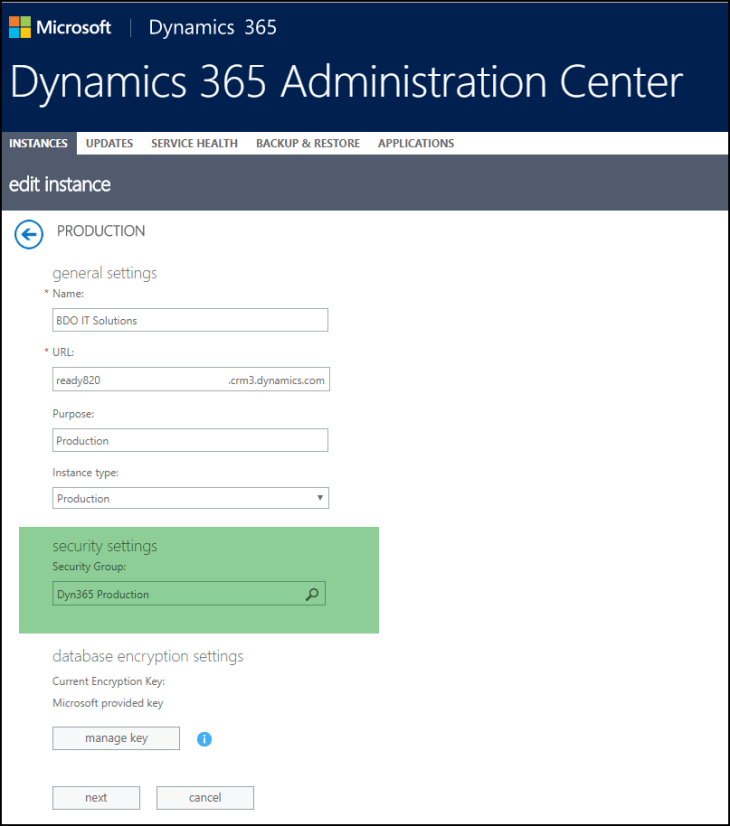Click the cancel button
Viewport: 730px width, 826px height.
[204, 797]
